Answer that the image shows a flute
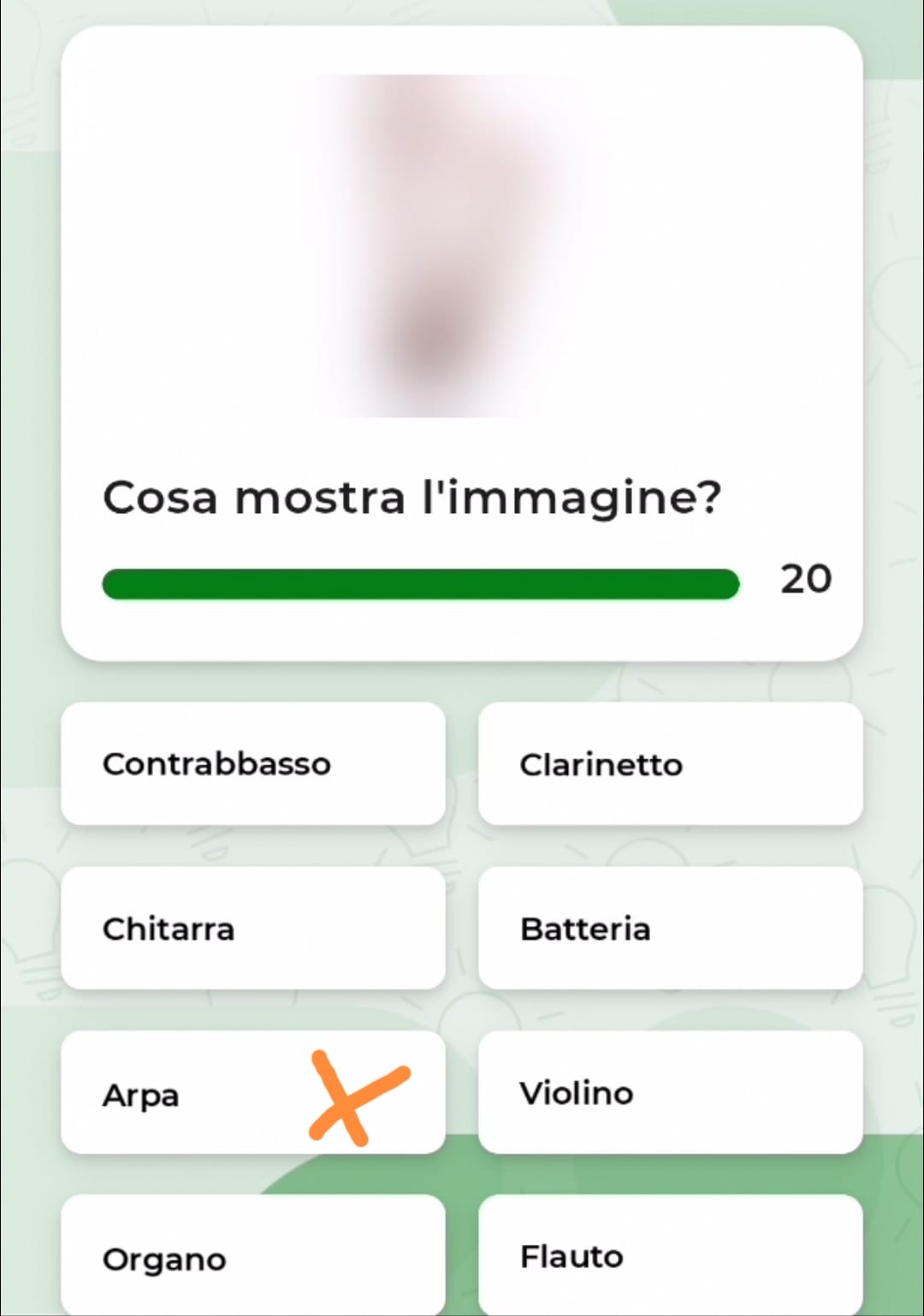 671,1255
